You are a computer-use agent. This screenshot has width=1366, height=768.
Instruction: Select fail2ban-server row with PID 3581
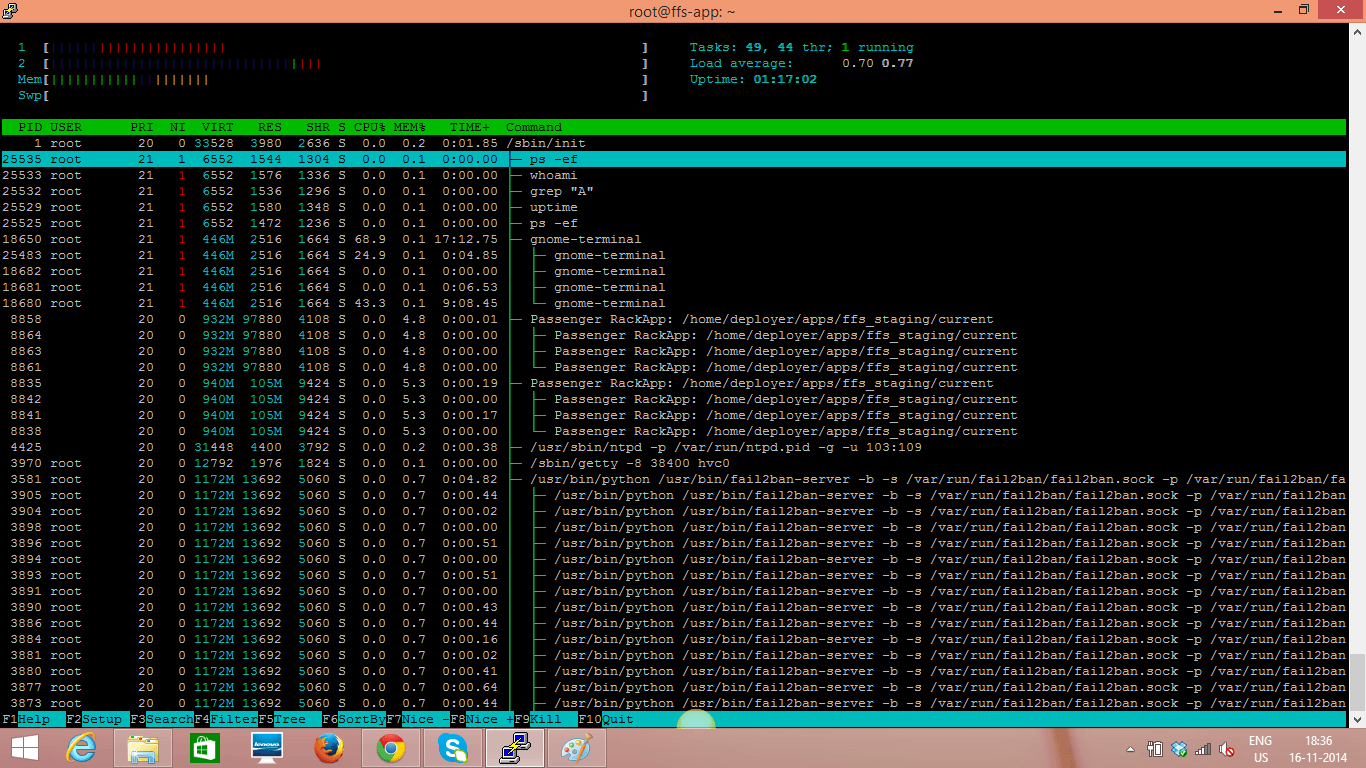pos(674,479)
